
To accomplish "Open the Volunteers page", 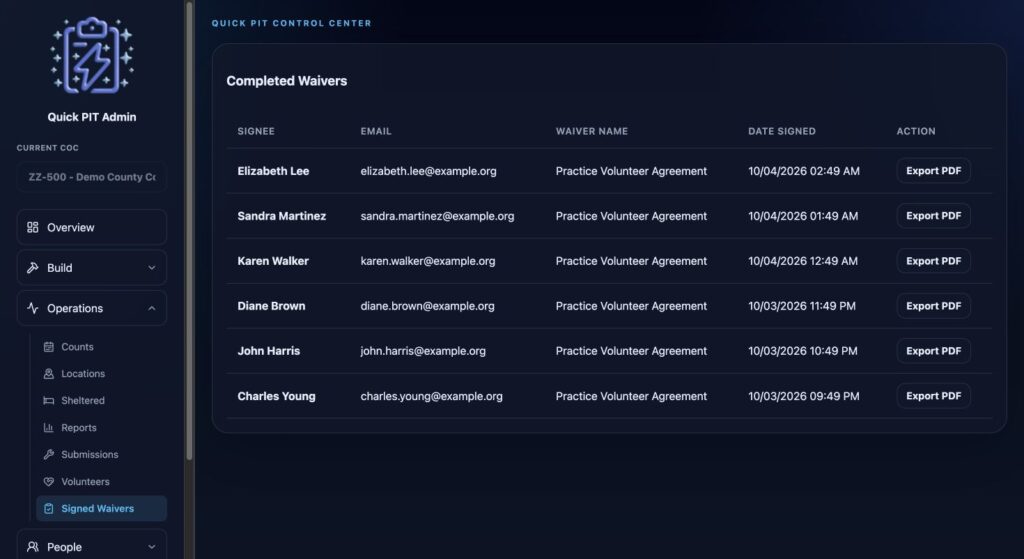I will pos(101,482).
